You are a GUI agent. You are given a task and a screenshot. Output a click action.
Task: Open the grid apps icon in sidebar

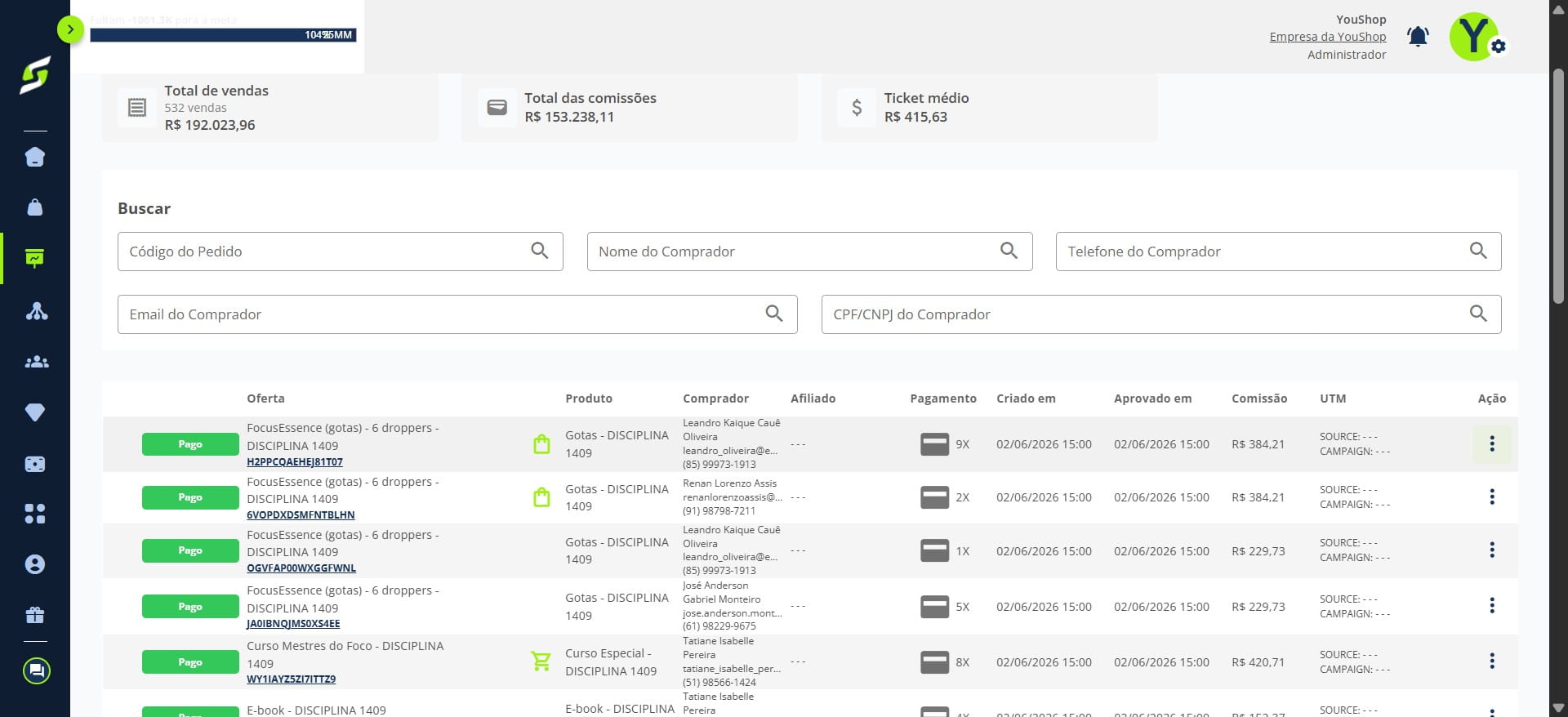[x=35, y=514]
